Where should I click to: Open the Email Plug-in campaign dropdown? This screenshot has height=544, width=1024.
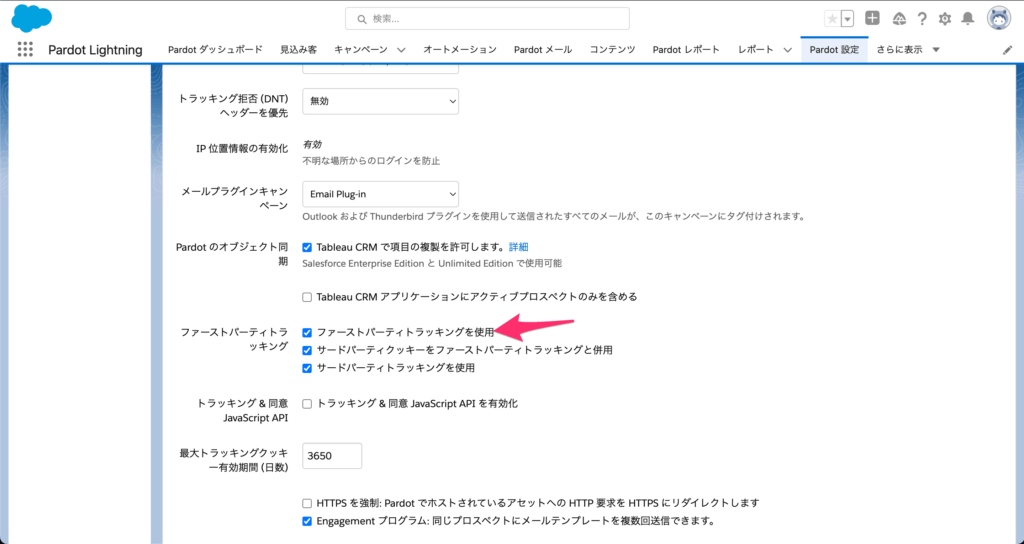(x=380, y=194)
